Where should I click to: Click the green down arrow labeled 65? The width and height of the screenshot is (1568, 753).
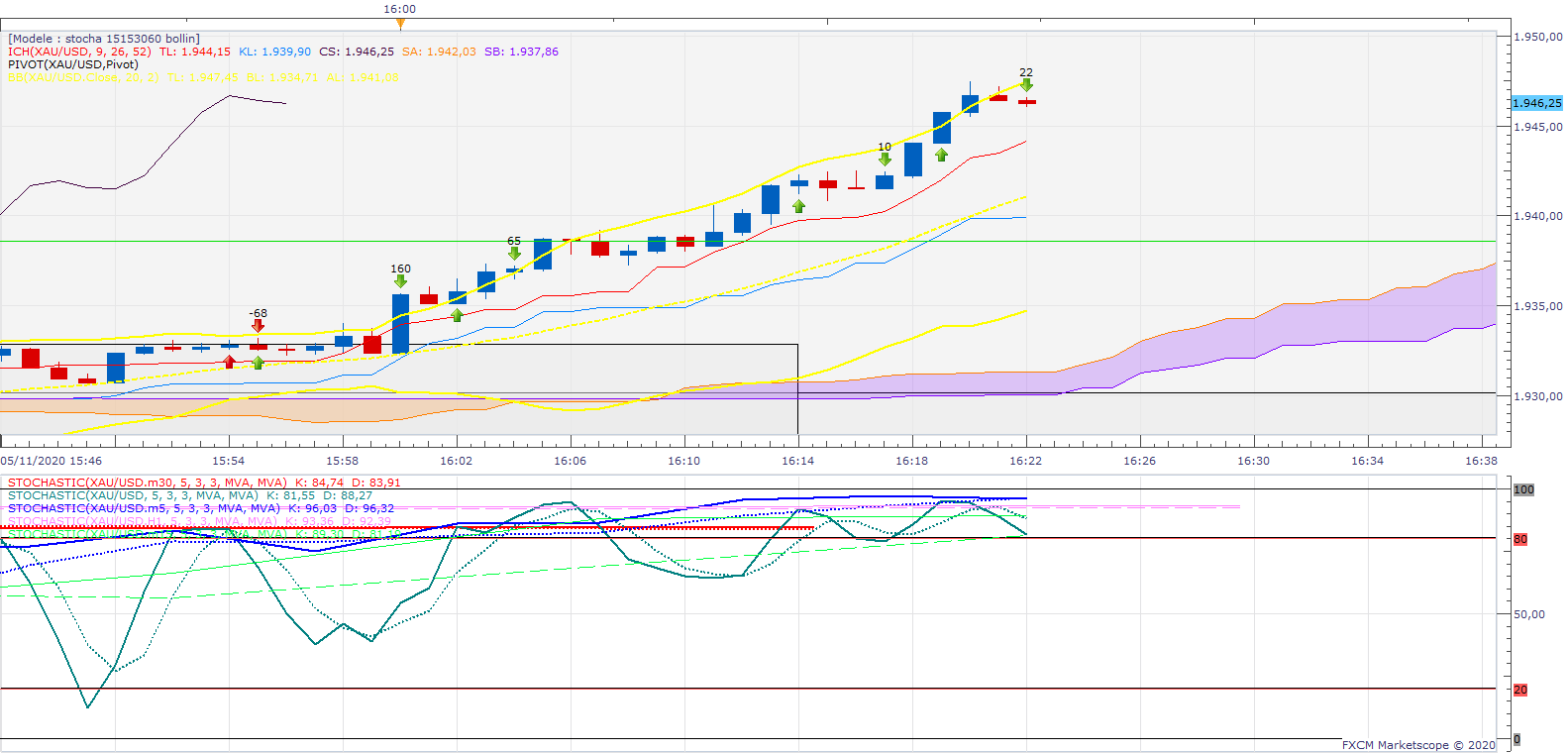click(514, 254)
